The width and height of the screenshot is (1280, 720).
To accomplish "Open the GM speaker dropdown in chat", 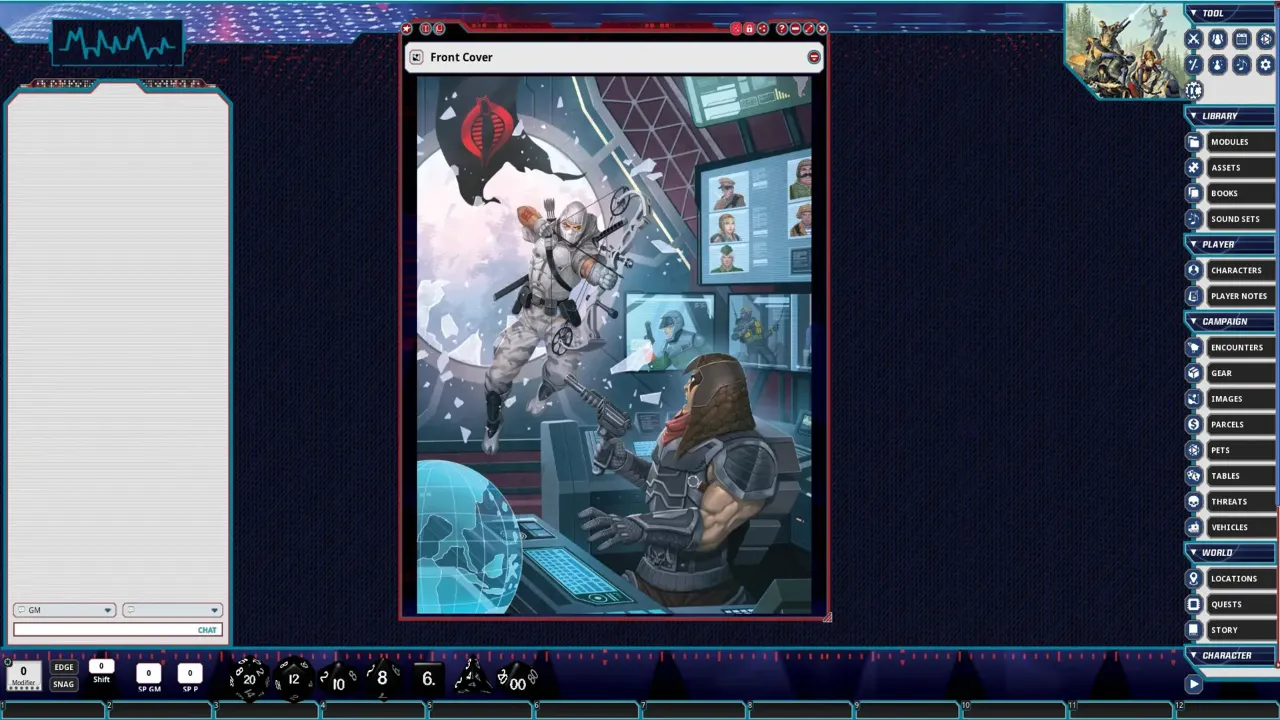I will tap(64, 610).
